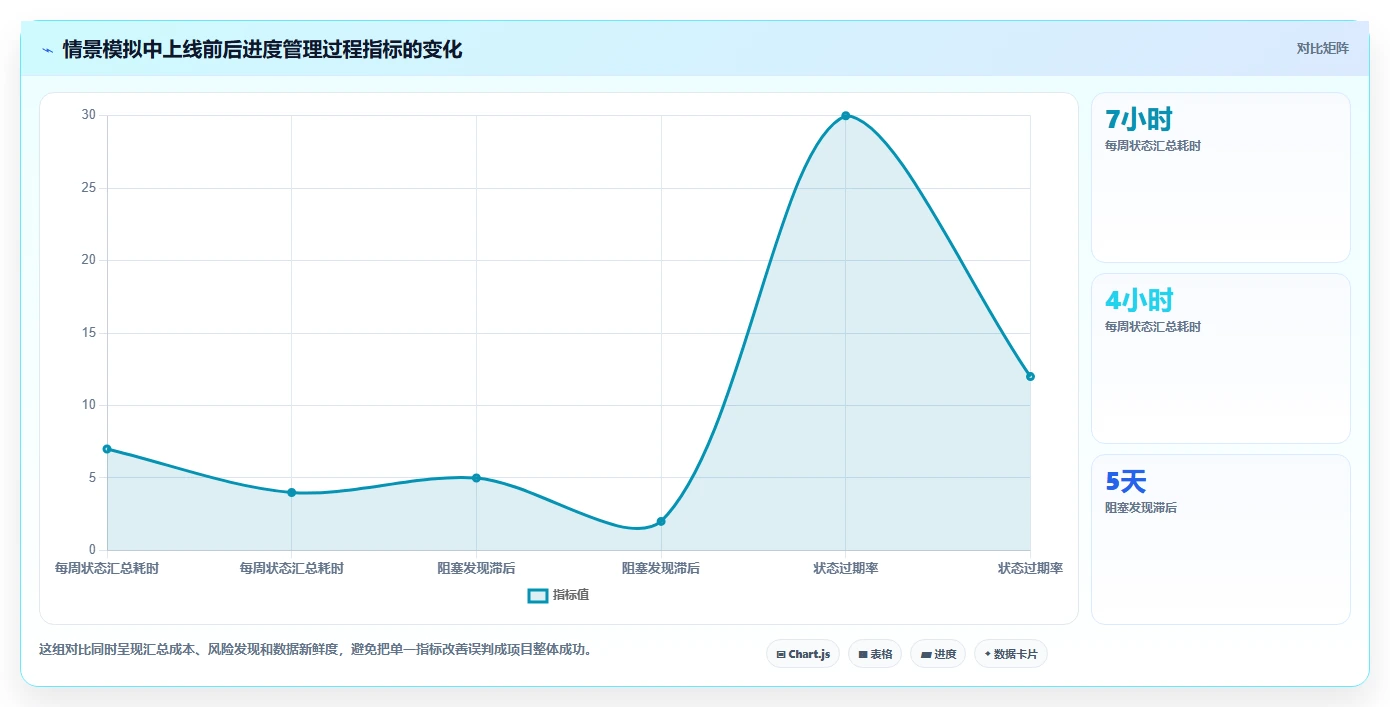Click the 进度 badge icon
The height and width of the screenshot is (707, 1390).
click(x=926, y=655)
